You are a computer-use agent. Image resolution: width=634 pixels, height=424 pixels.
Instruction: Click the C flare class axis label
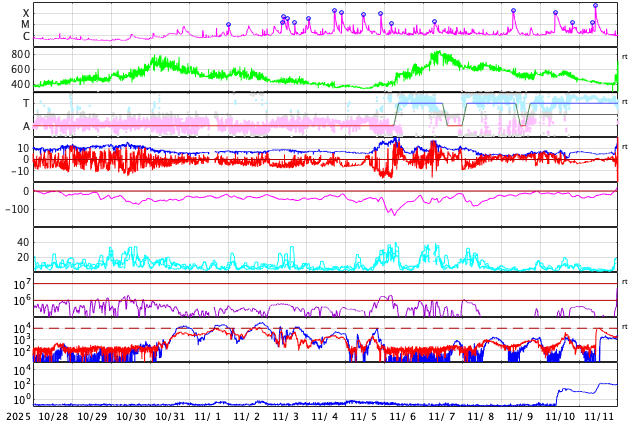(x=26, y=36)
